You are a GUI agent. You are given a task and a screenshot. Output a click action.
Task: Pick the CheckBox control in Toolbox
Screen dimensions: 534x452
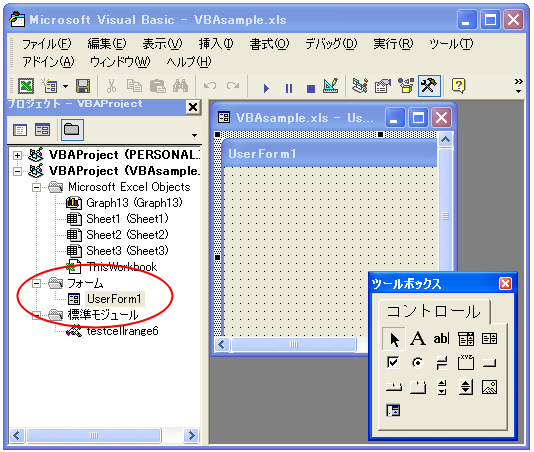coord(393,363)
